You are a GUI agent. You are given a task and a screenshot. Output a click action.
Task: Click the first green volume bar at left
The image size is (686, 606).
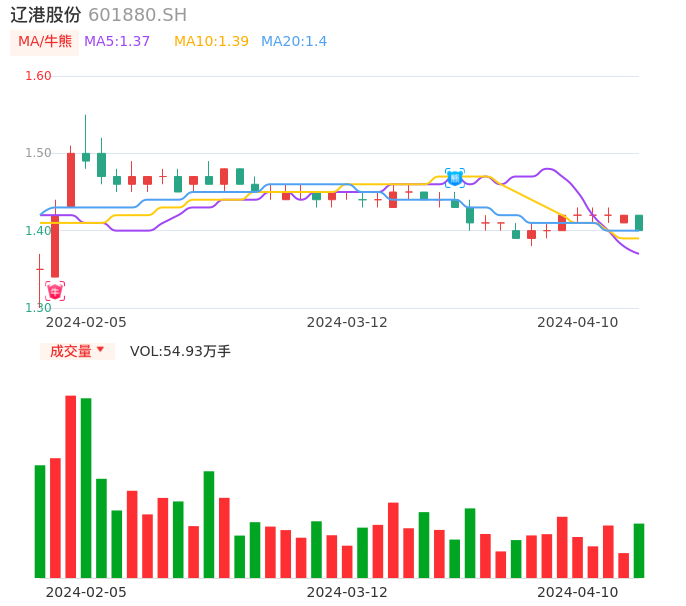click(x=40, y=521)
